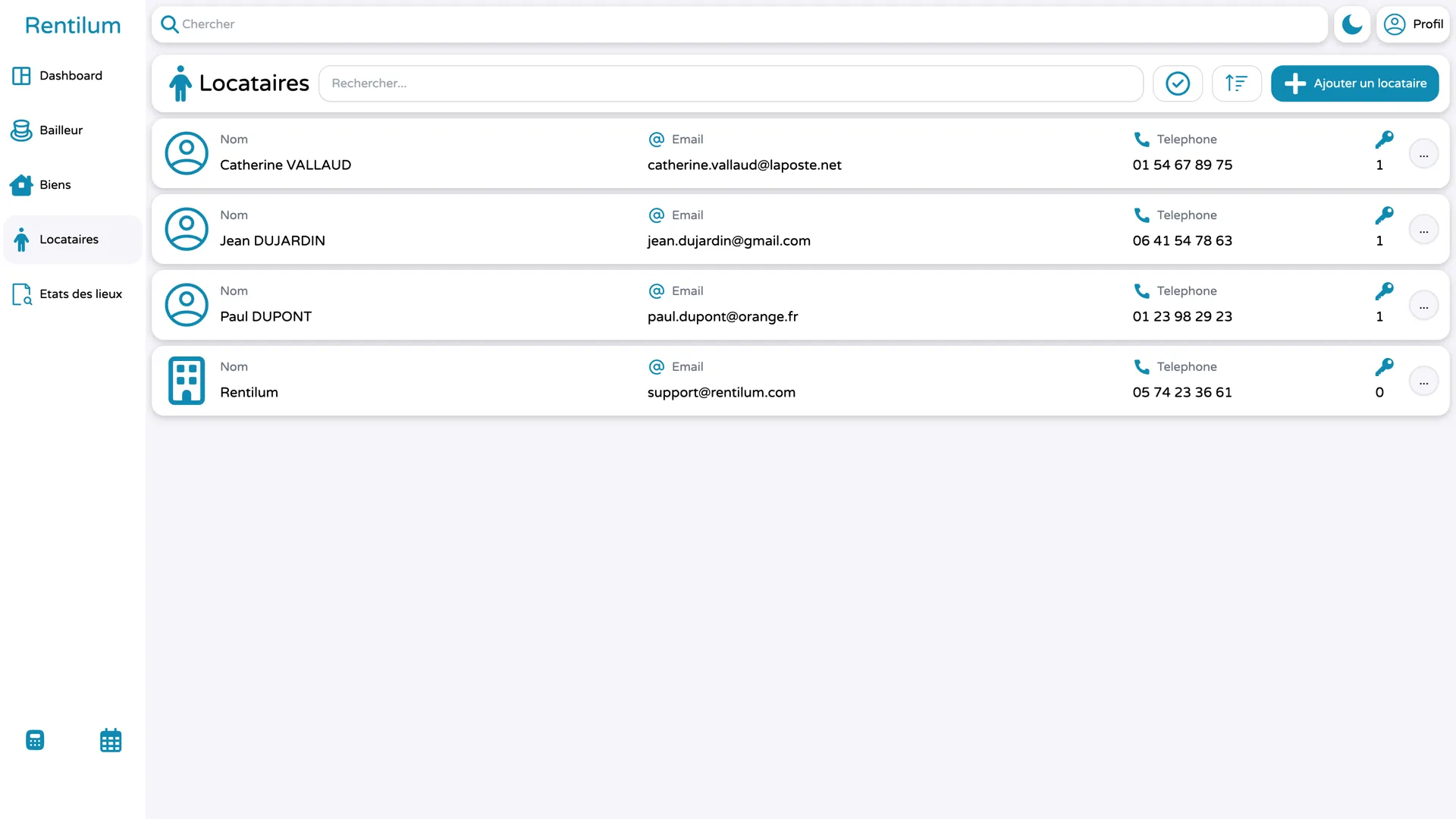Click email support@rentilum.com
The image size is (1456, 819).
(721, 393)
